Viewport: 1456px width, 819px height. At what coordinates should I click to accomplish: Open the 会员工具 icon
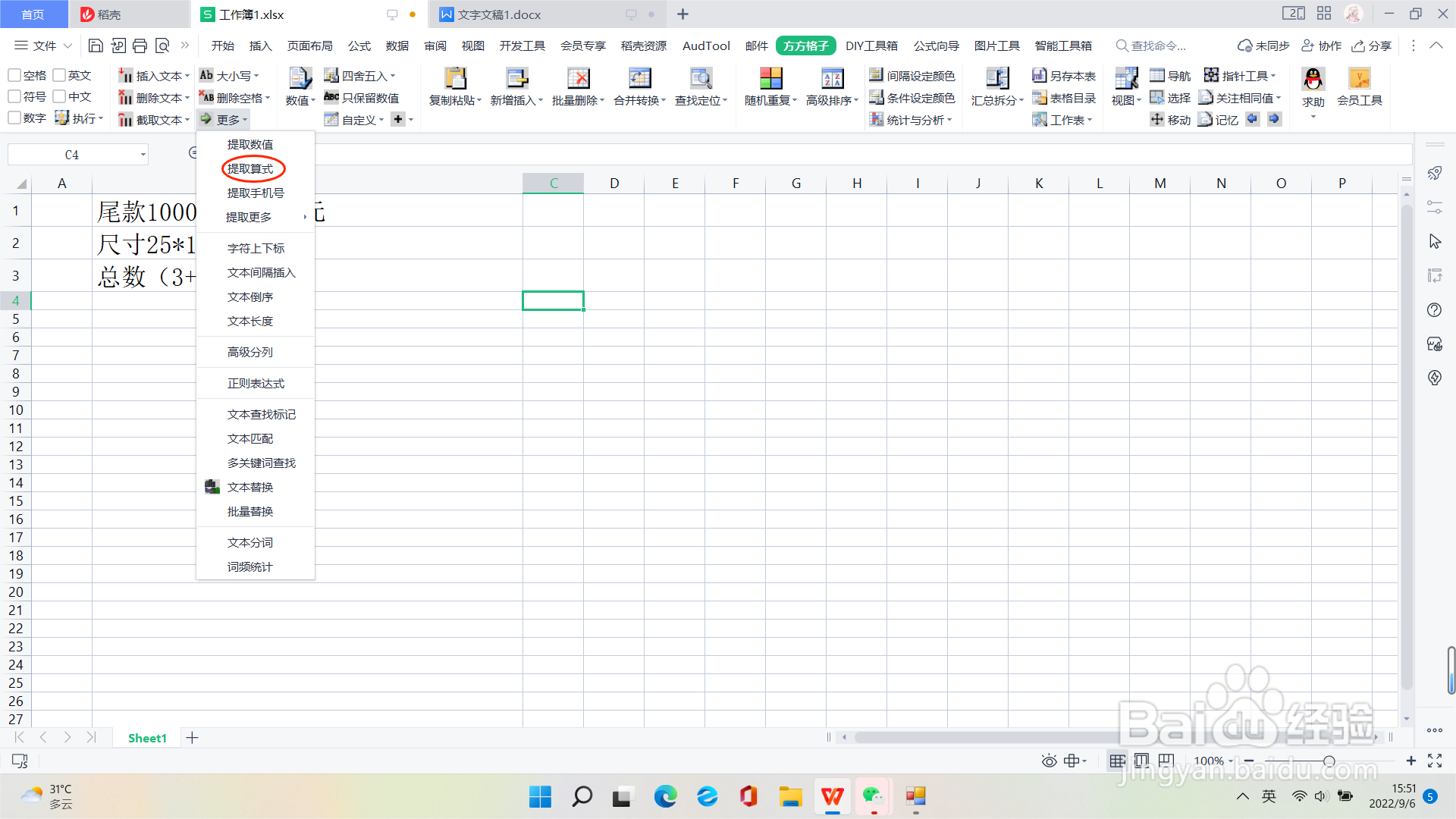coord(1359,79)
